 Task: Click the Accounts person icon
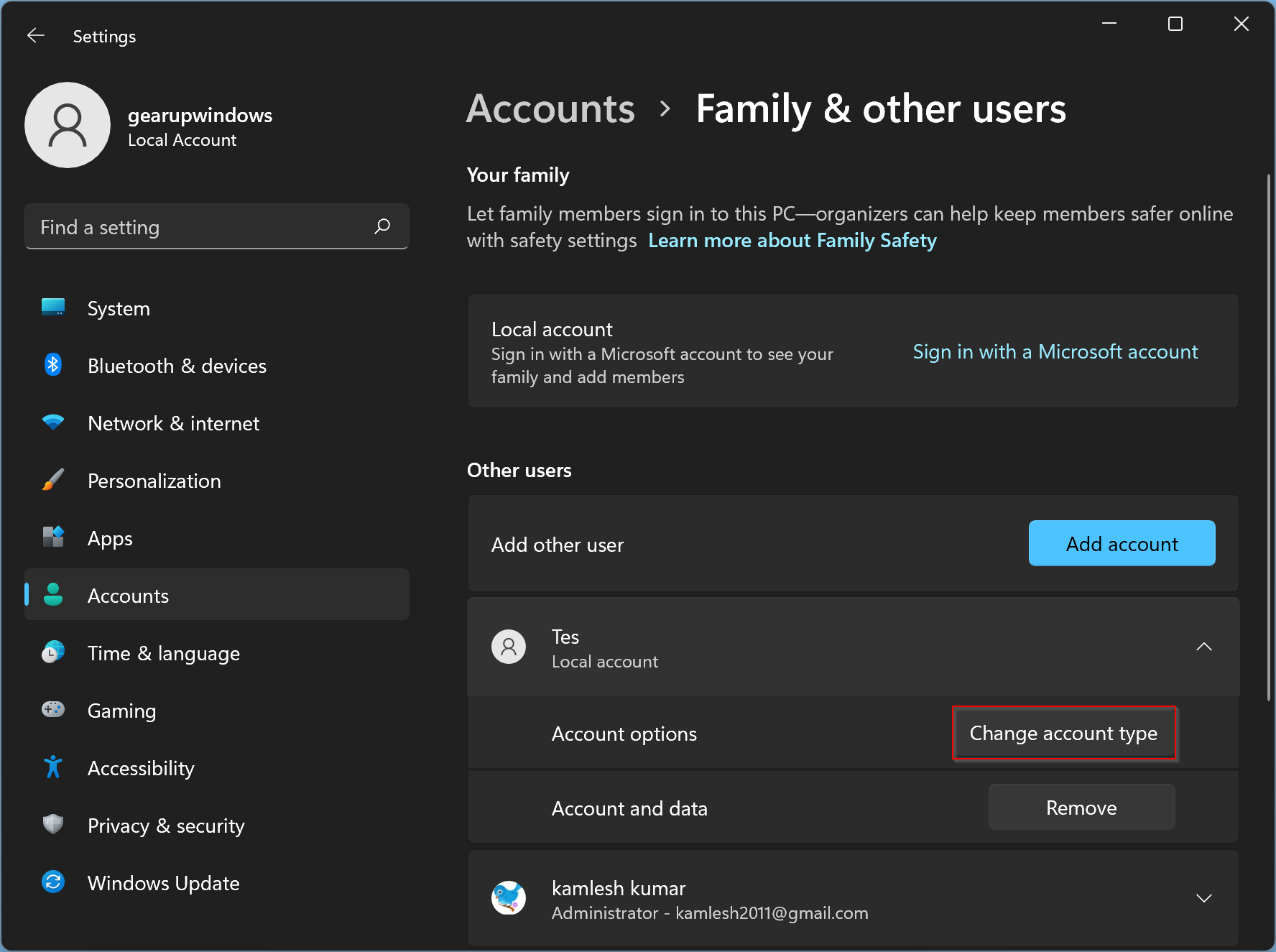(53, 595)
